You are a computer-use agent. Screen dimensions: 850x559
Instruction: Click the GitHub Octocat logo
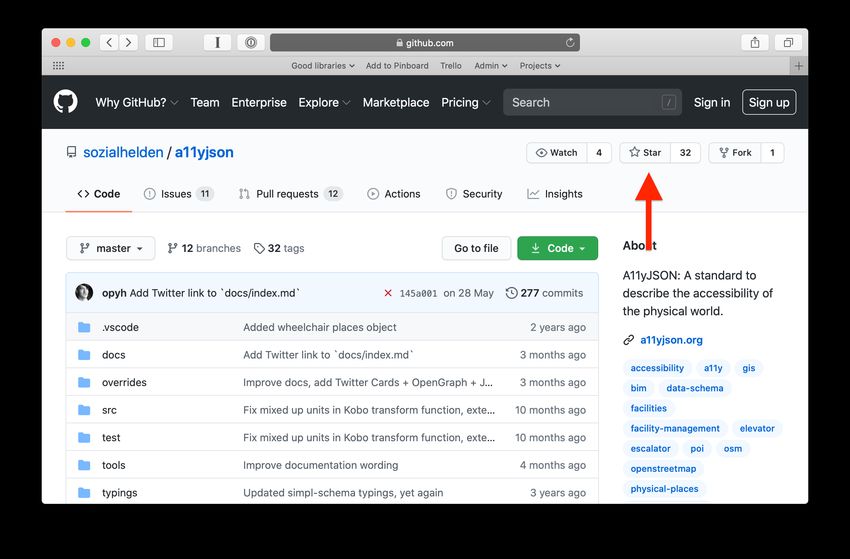66,102
